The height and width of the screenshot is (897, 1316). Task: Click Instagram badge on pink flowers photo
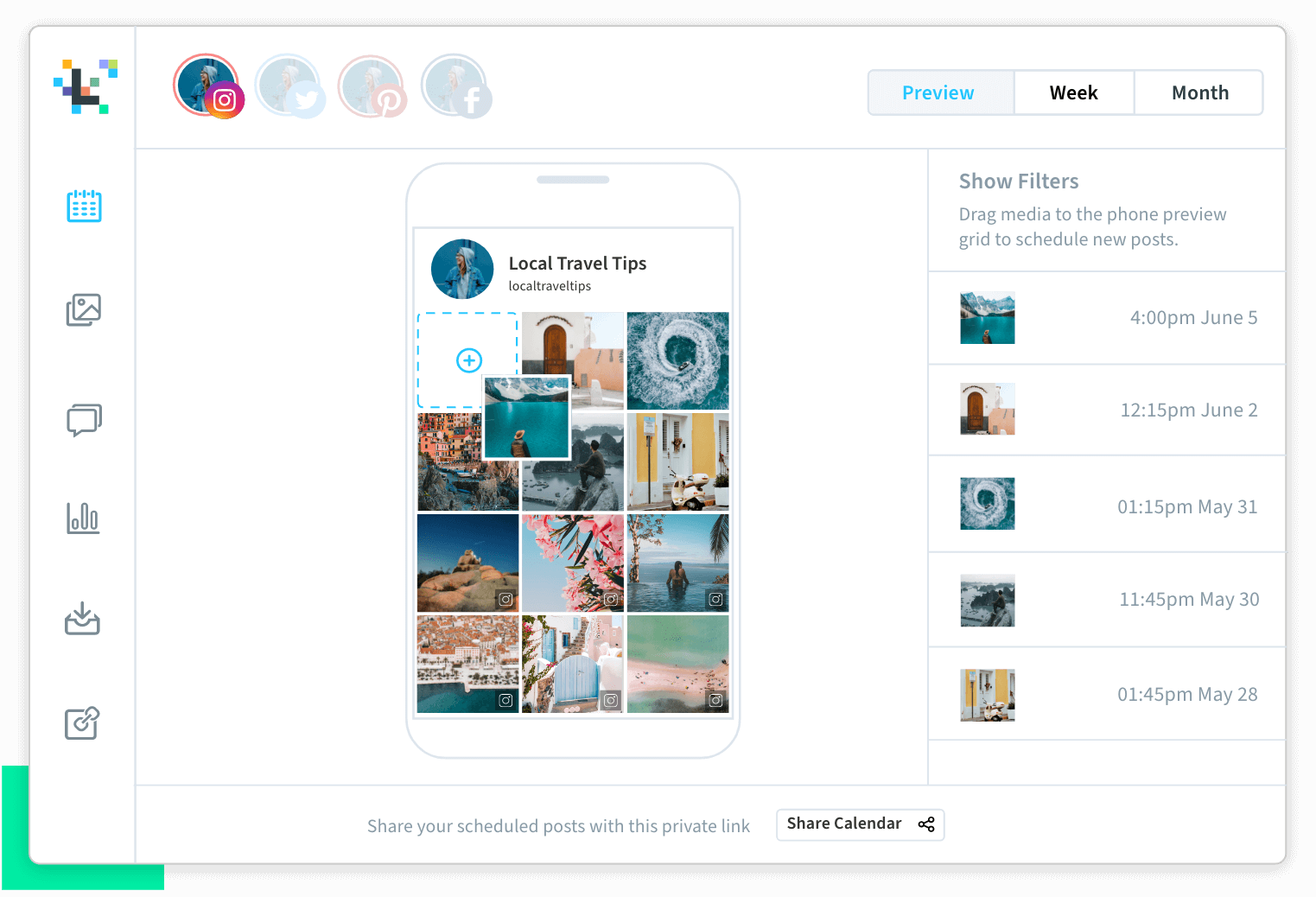point(611,599)
